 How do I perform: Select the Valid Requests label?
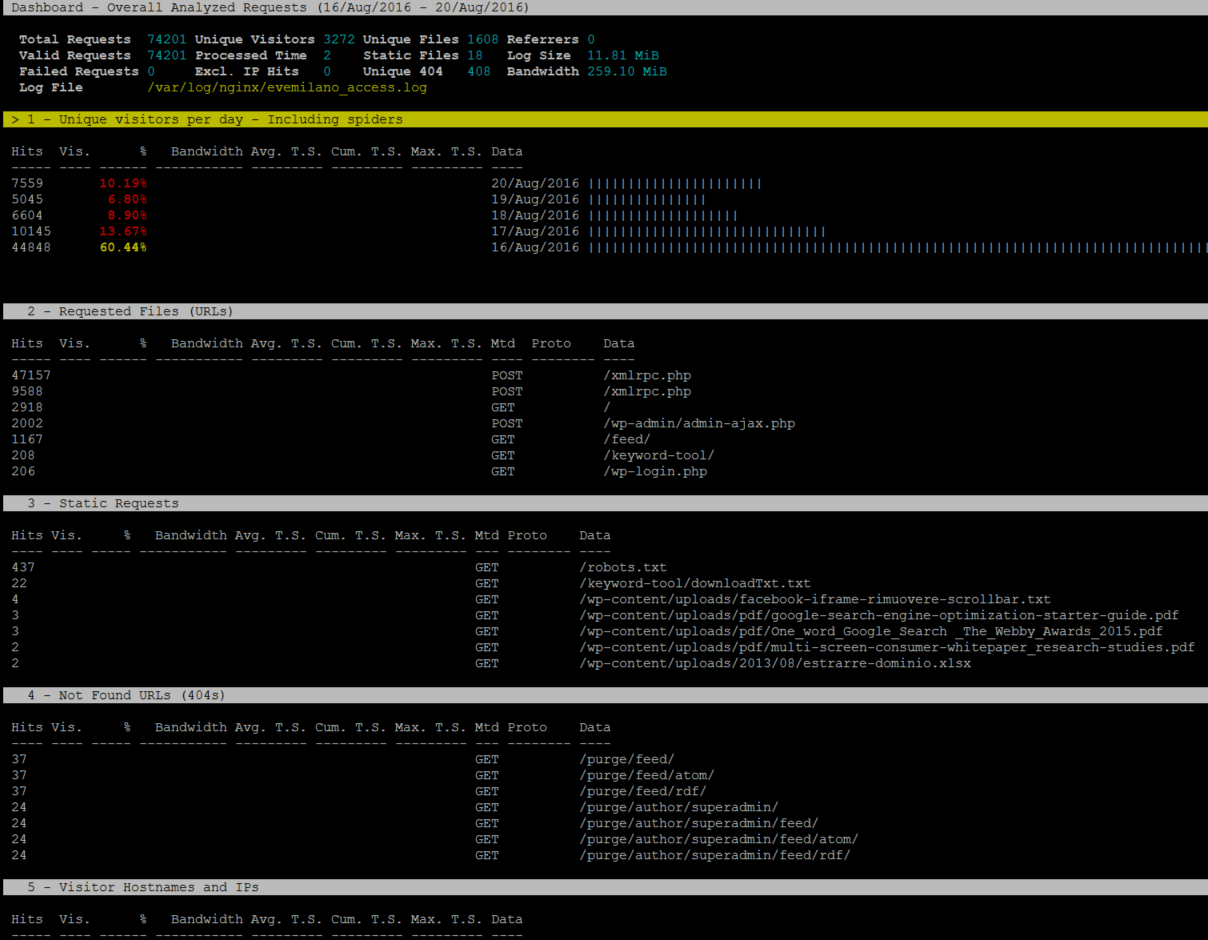(75, 56)
